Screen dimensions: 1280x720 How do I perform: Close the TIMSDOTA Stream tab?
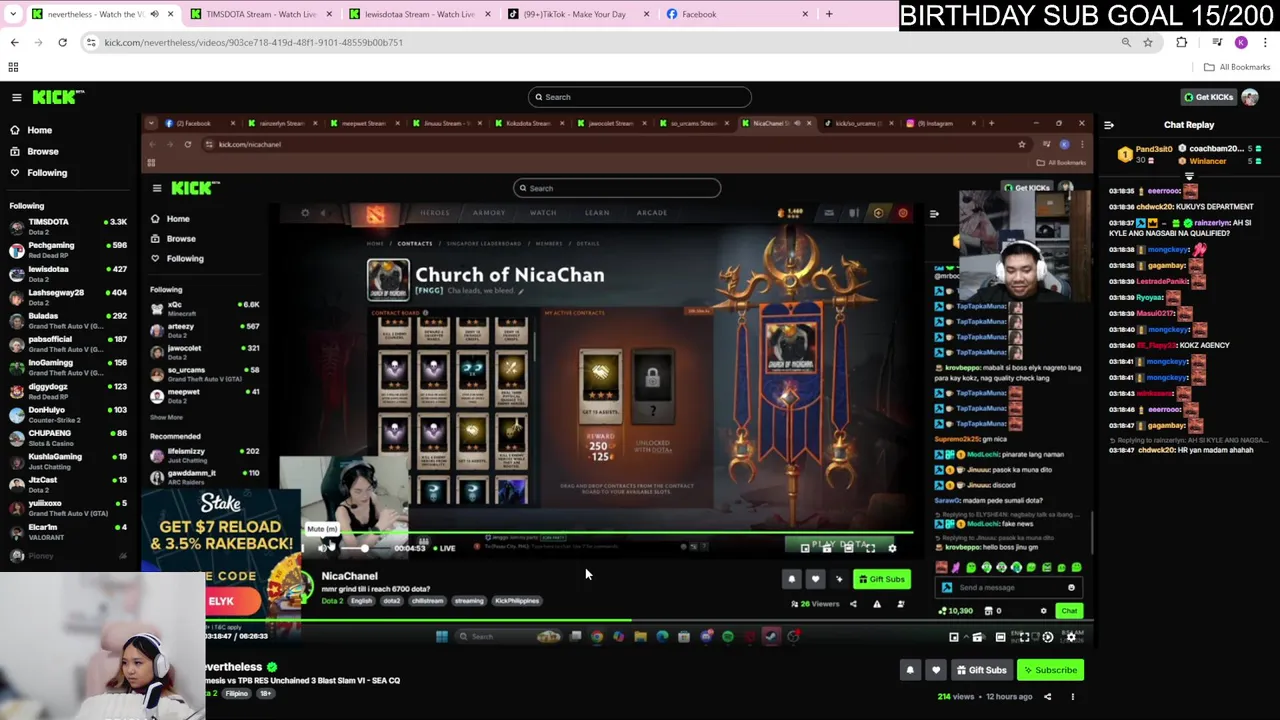tap(329, 14)
